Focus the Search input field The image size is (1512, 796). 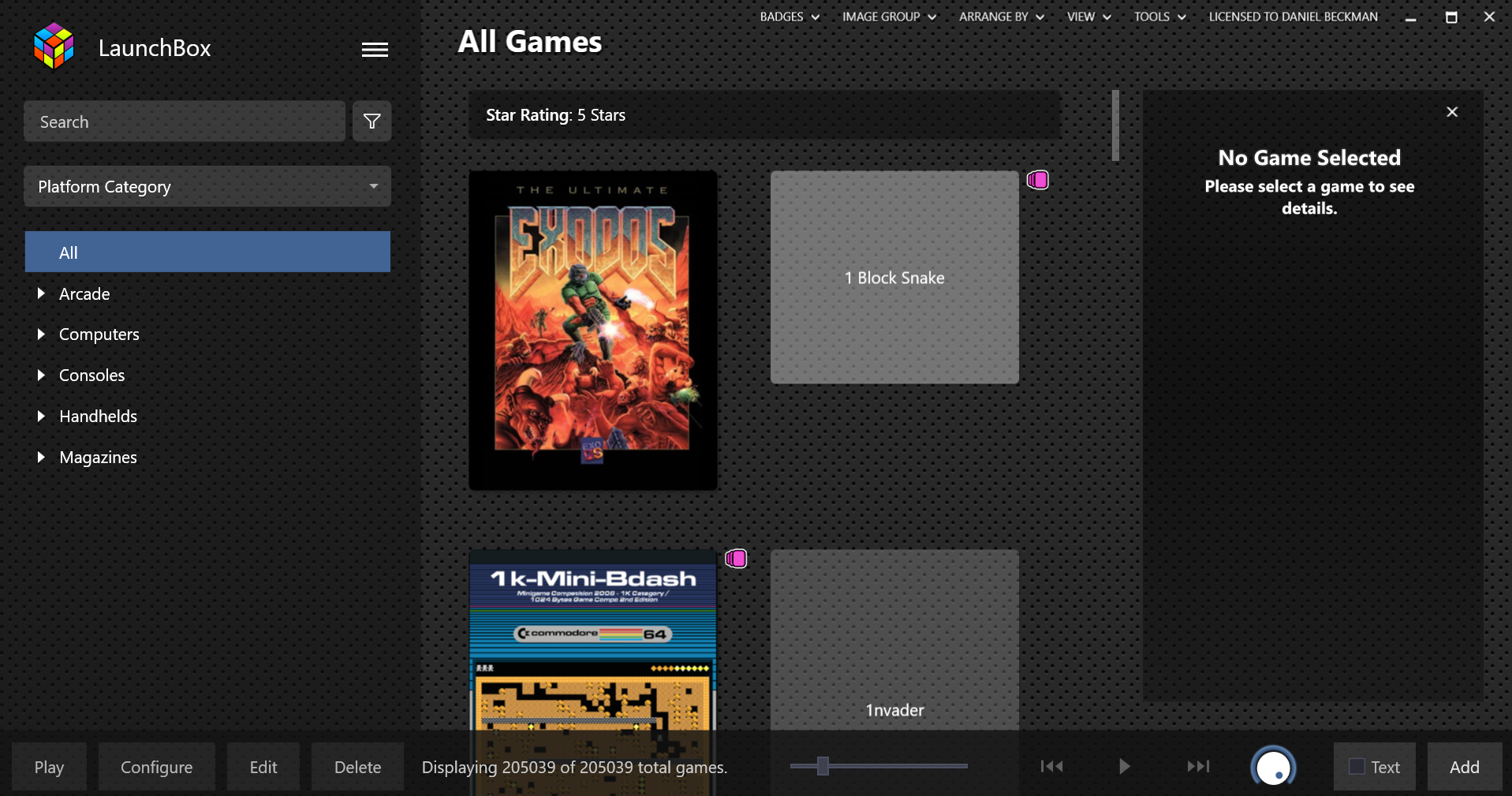[x=185, y=121]
